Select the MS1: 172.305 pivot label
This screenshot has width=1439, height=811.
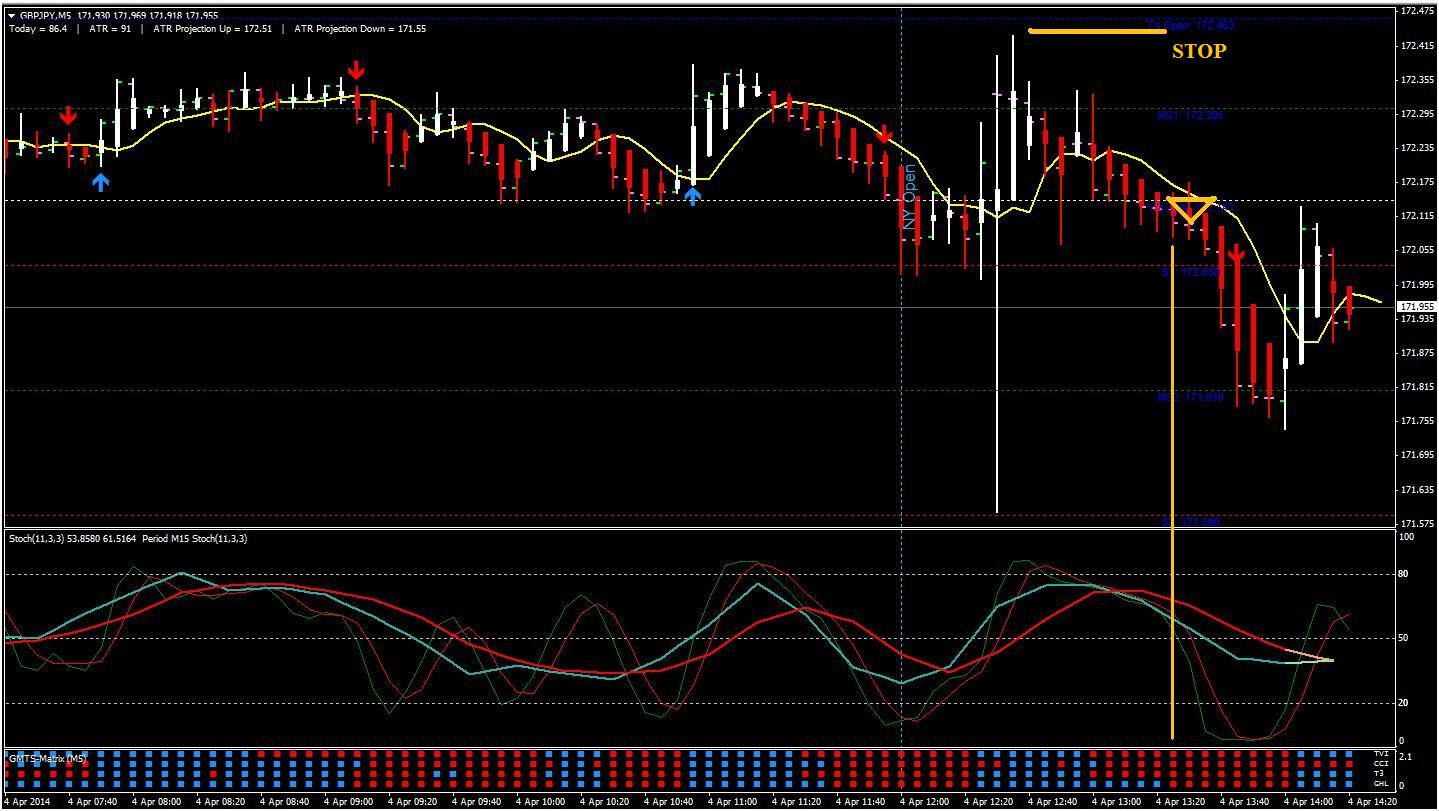(1190, 116)
